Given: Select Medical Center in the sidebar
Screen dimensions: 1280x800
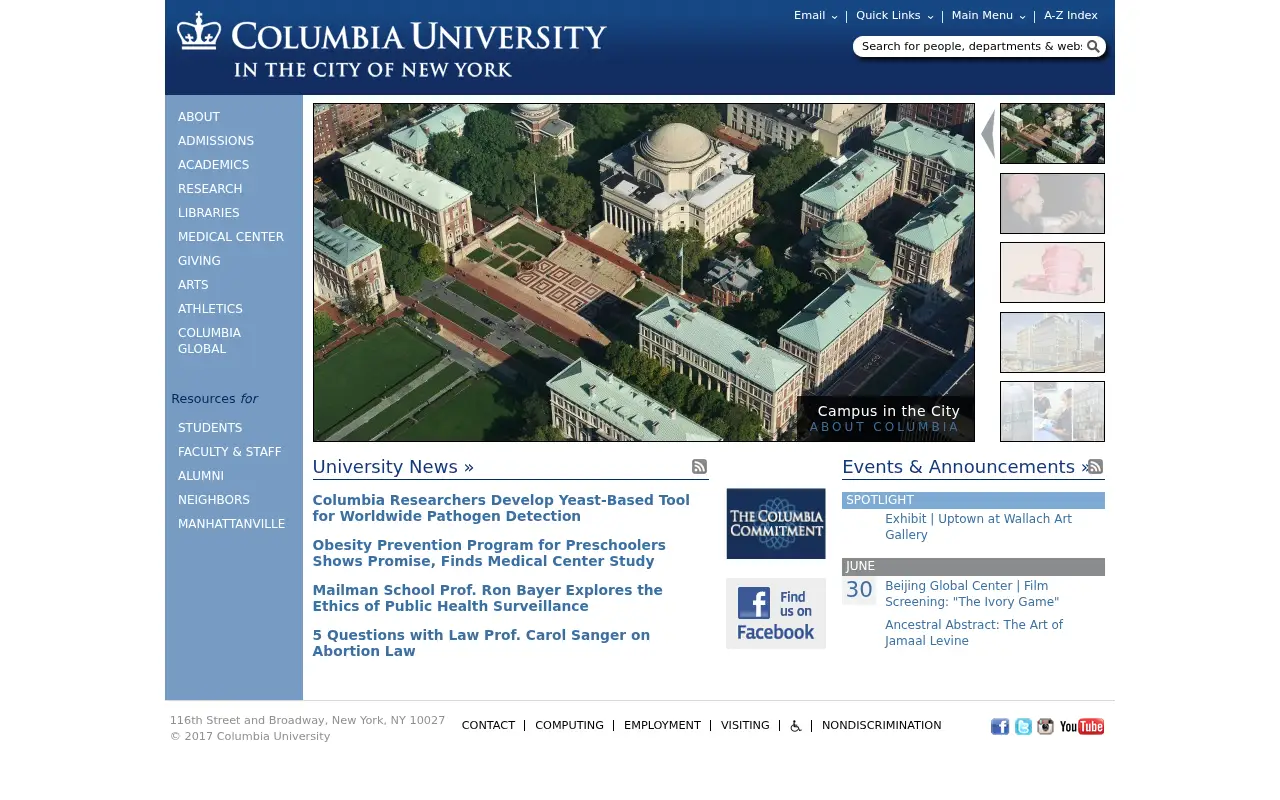Looking at the screenshot, I should [x=231, y=237].
